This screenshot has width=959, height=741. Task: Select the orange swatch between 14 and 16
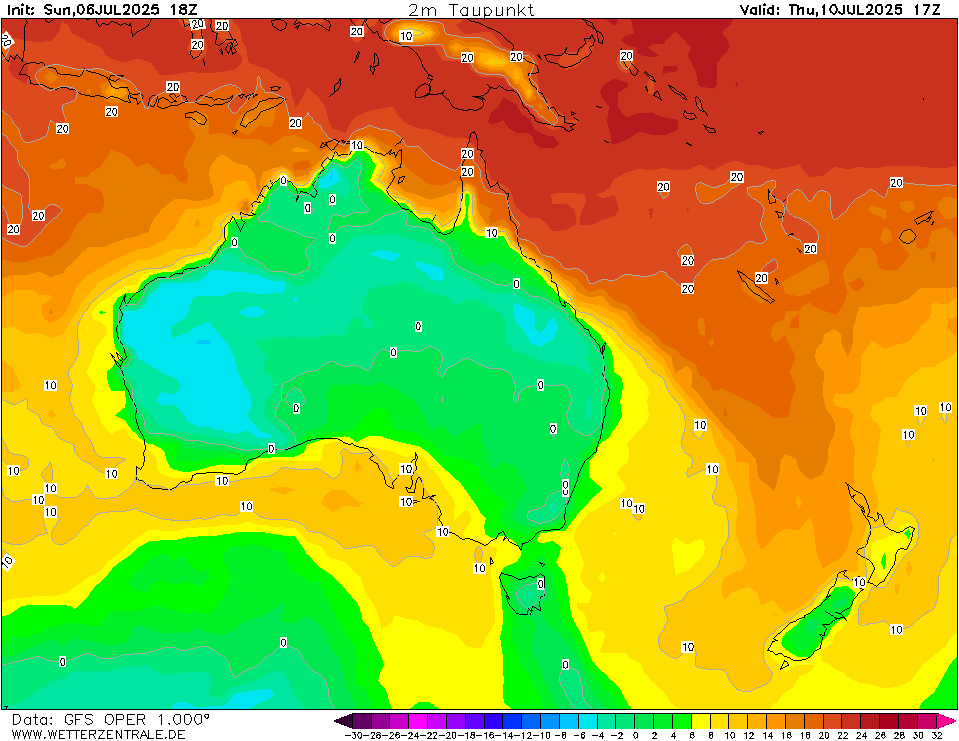click(x=777, y=721)
